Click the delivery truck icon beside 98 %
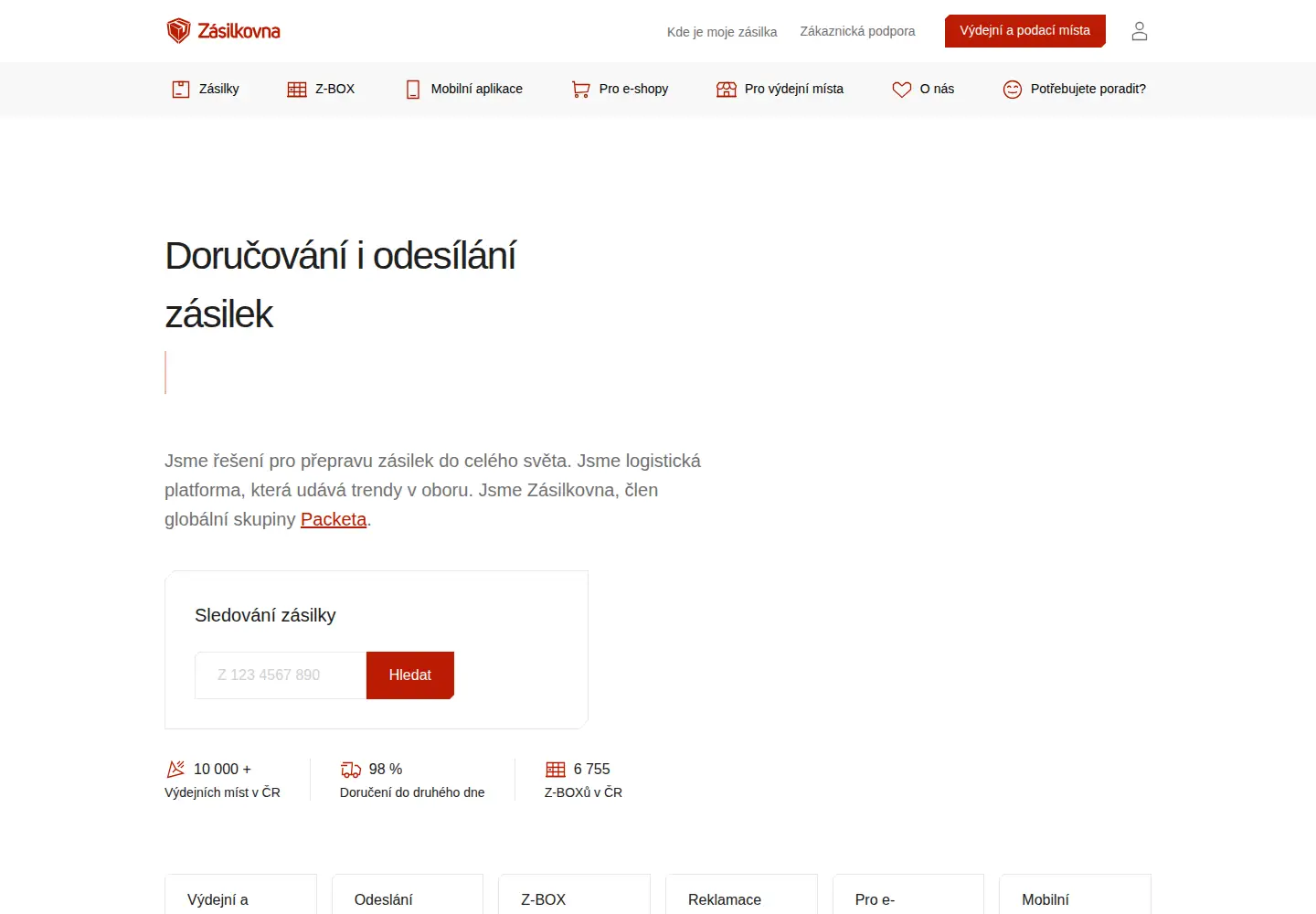The width and height of the screenshot is (1316, 914). pos(351,770)
